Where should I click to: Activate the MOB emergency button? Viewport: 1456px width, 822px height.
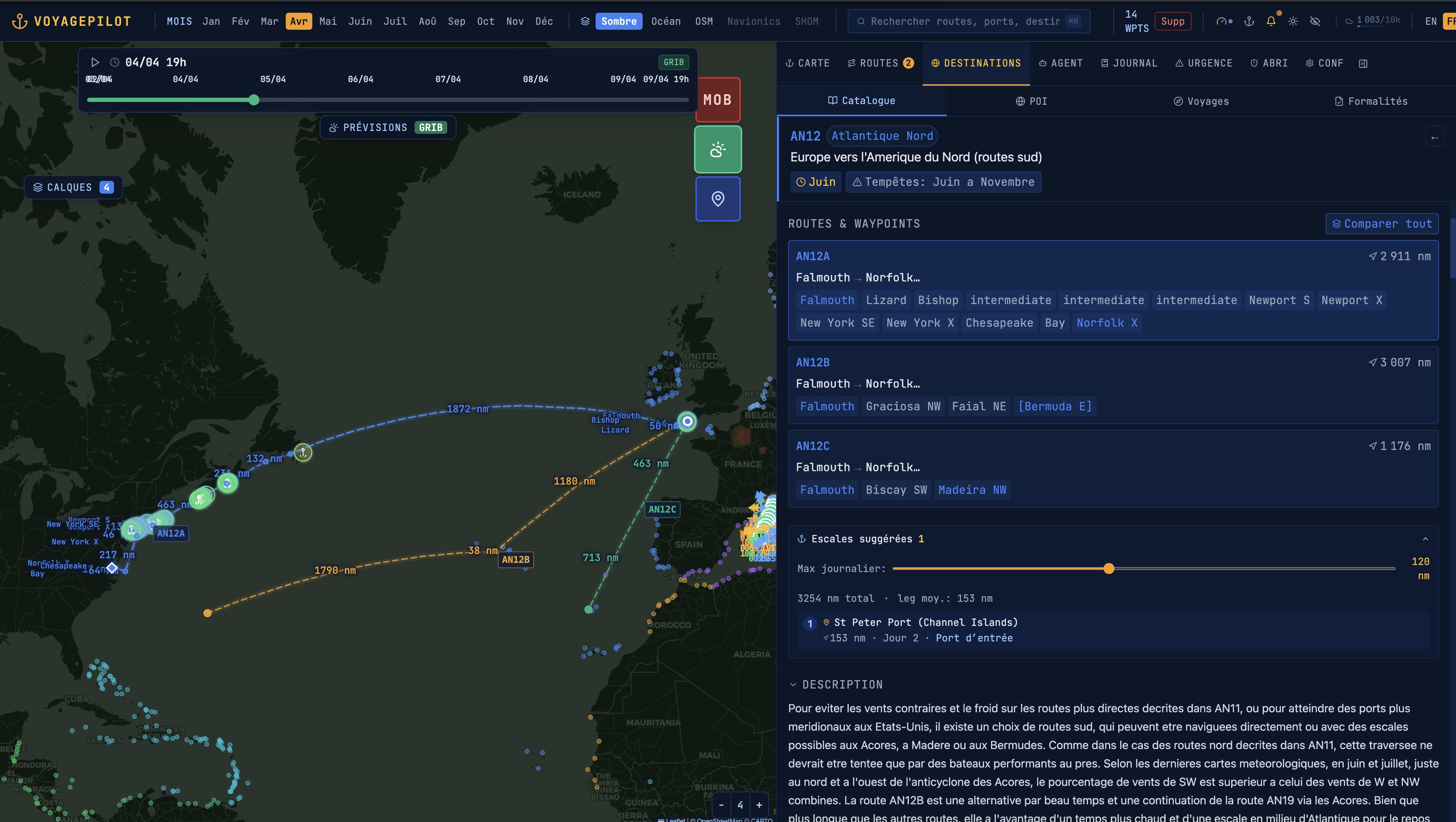coord(717,99)
